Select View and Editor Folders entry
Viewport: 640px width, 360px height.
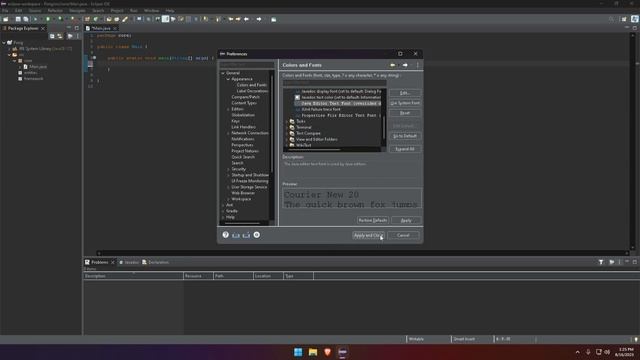point(316,139)
